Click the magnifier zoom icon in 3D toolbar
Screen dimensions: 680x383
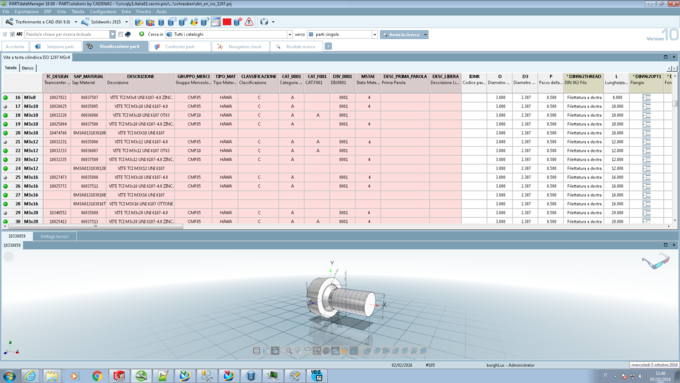tap(288, 350)
